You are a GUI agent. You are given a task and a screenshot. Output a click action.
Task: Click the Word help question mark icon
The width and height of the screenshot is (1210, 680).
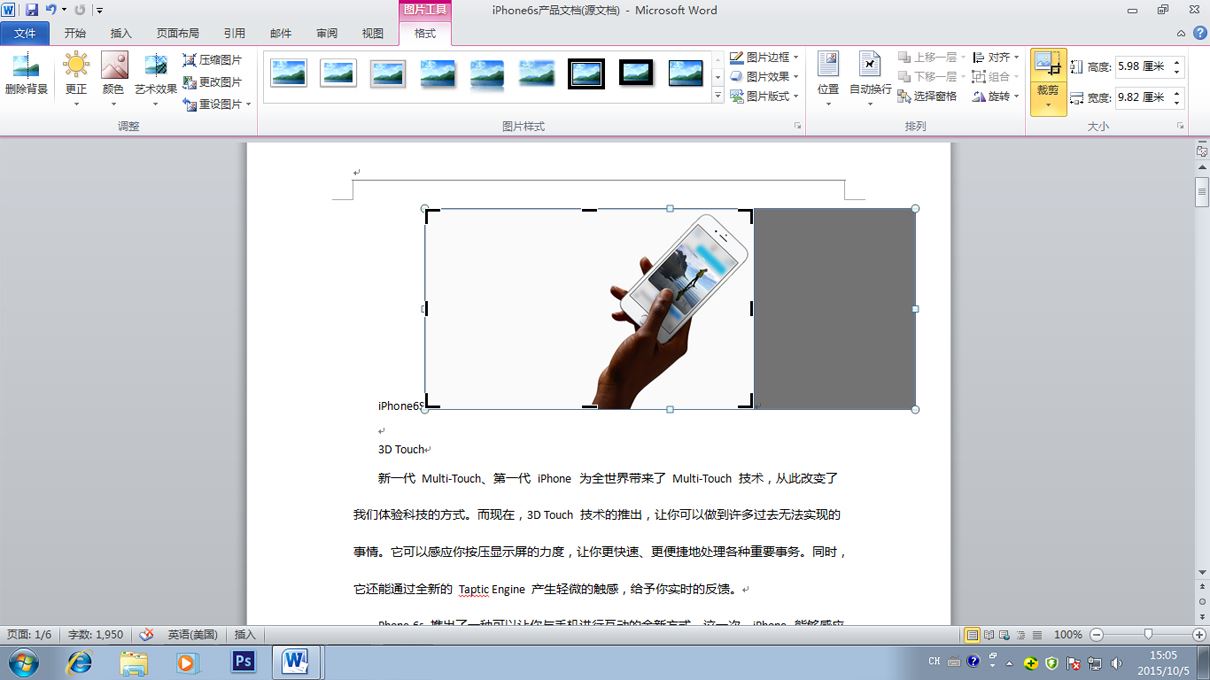[1198, 33]
